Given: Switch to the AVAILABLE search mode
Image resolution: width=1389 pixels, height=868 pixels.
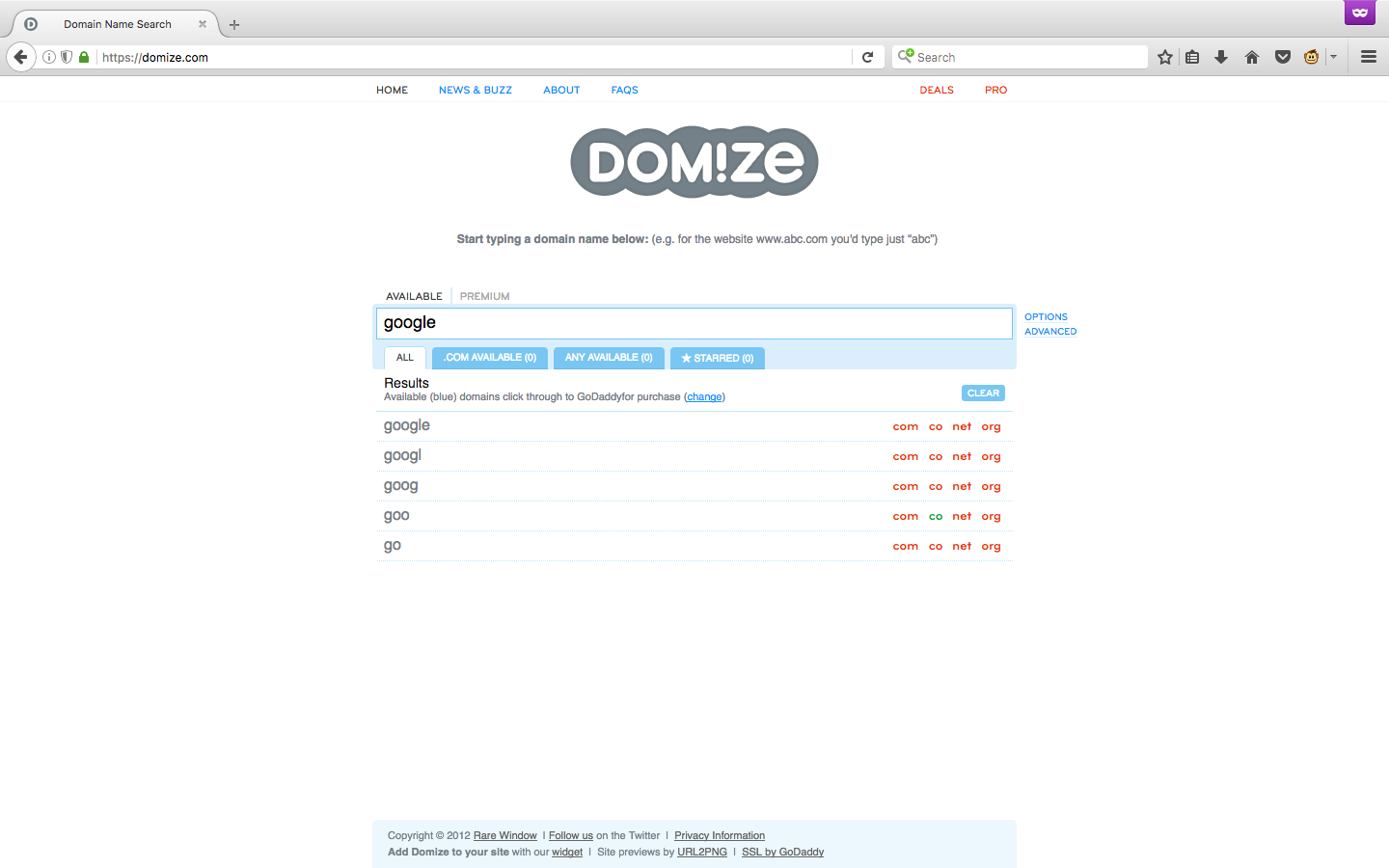Looking at the screenshot, I should point(414,296).
